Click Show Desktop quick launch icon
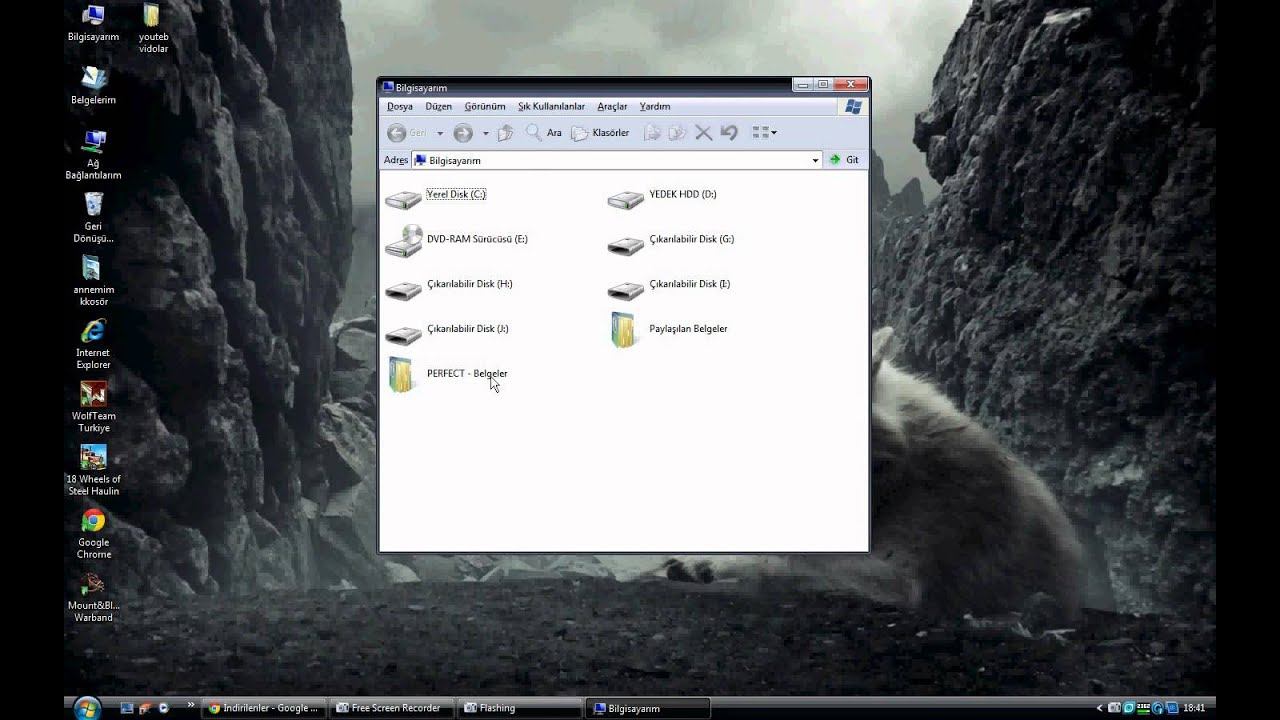1280x720 pixels. point(127,708)
